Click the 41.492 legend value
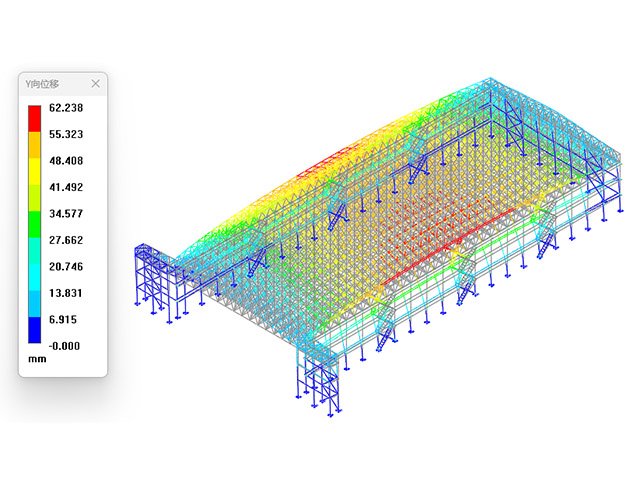This screenshot has width=630, height=480. tap(64, 186)
